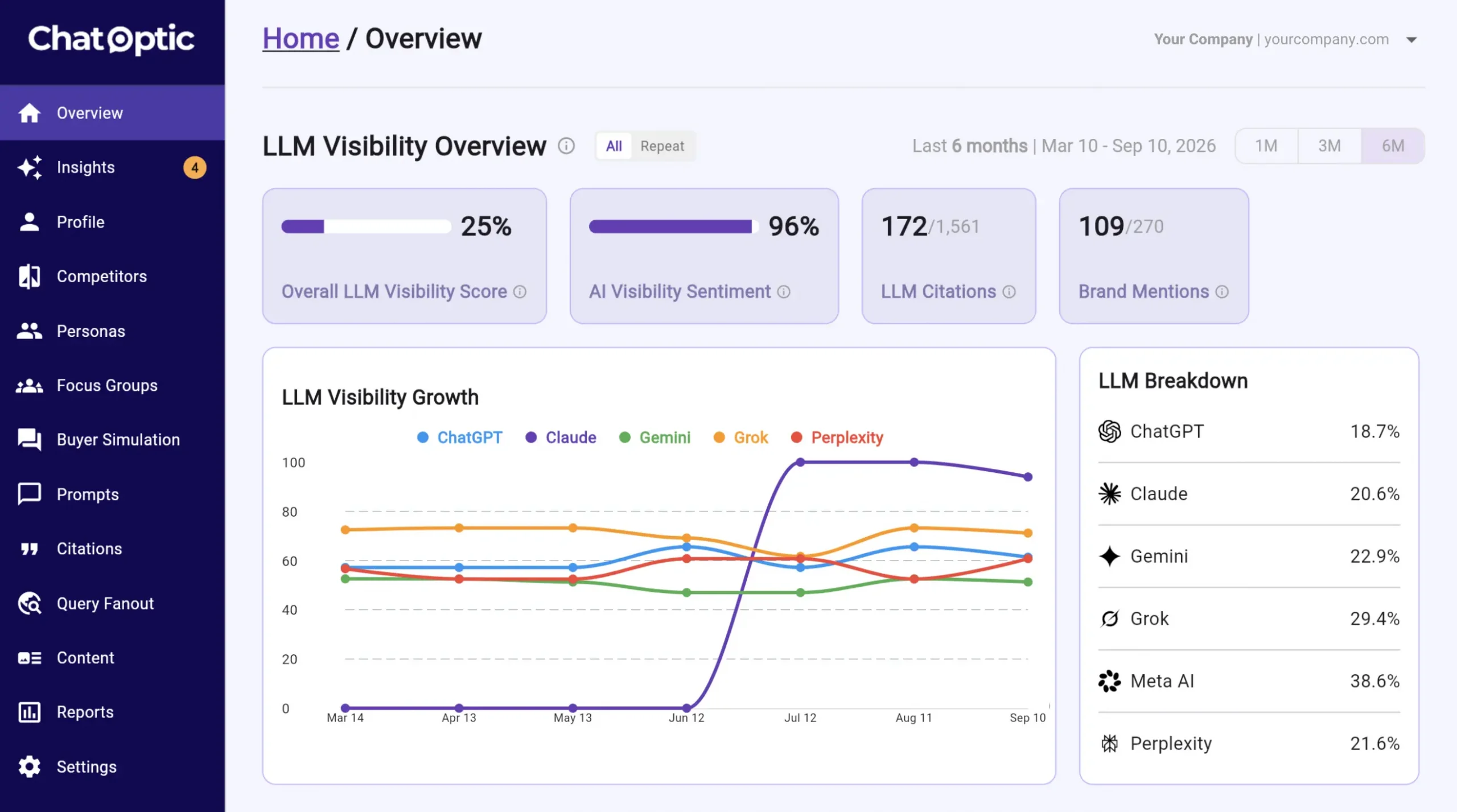
Task: Click the Content card icon
Action: coord(29,658)
